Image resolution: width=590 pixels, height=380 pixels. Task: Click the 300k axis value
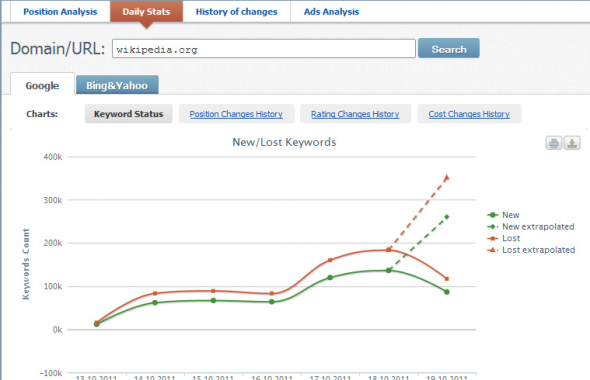pos(53,200)
